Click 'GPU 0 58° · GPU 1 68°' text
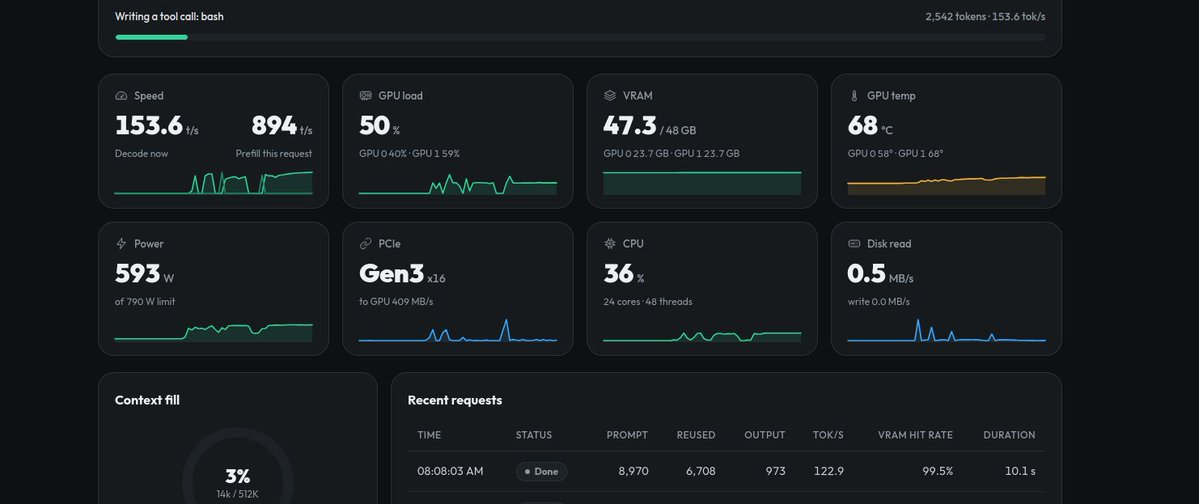Viewport: 1199px width, 504px height. 895,153
